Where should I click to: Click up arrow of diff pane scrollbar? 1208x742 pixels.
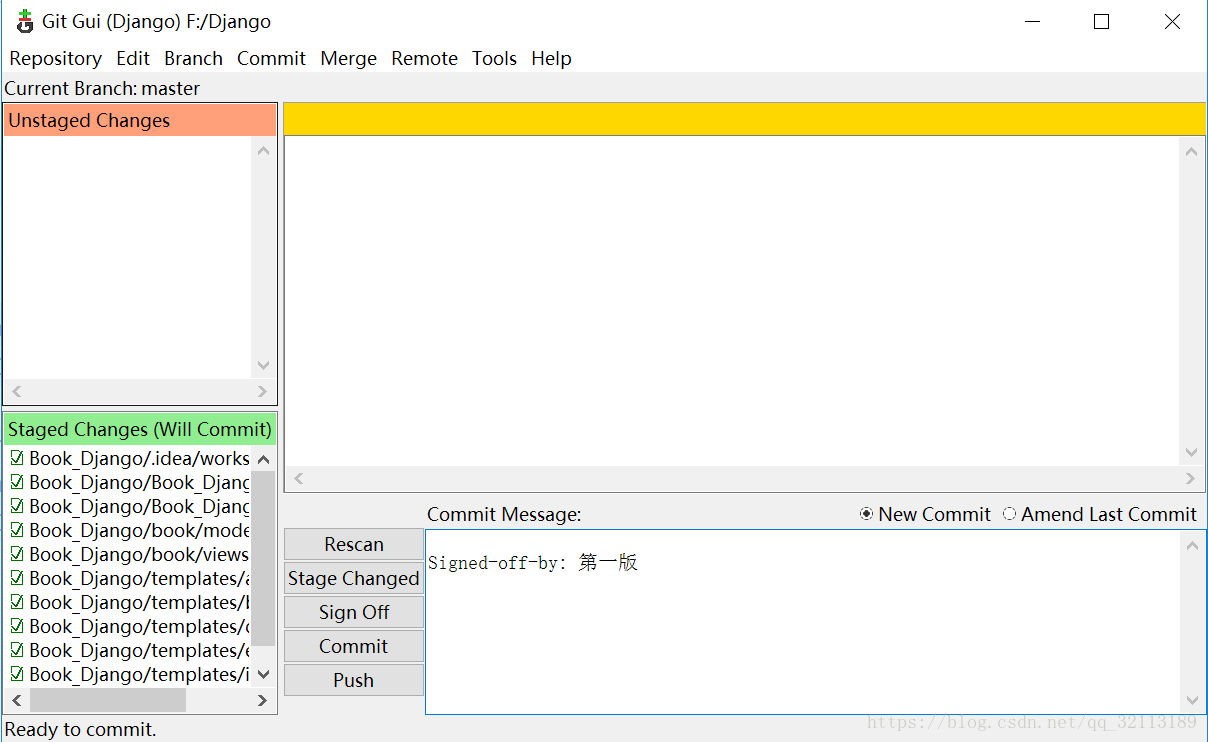click(1191, 151)
